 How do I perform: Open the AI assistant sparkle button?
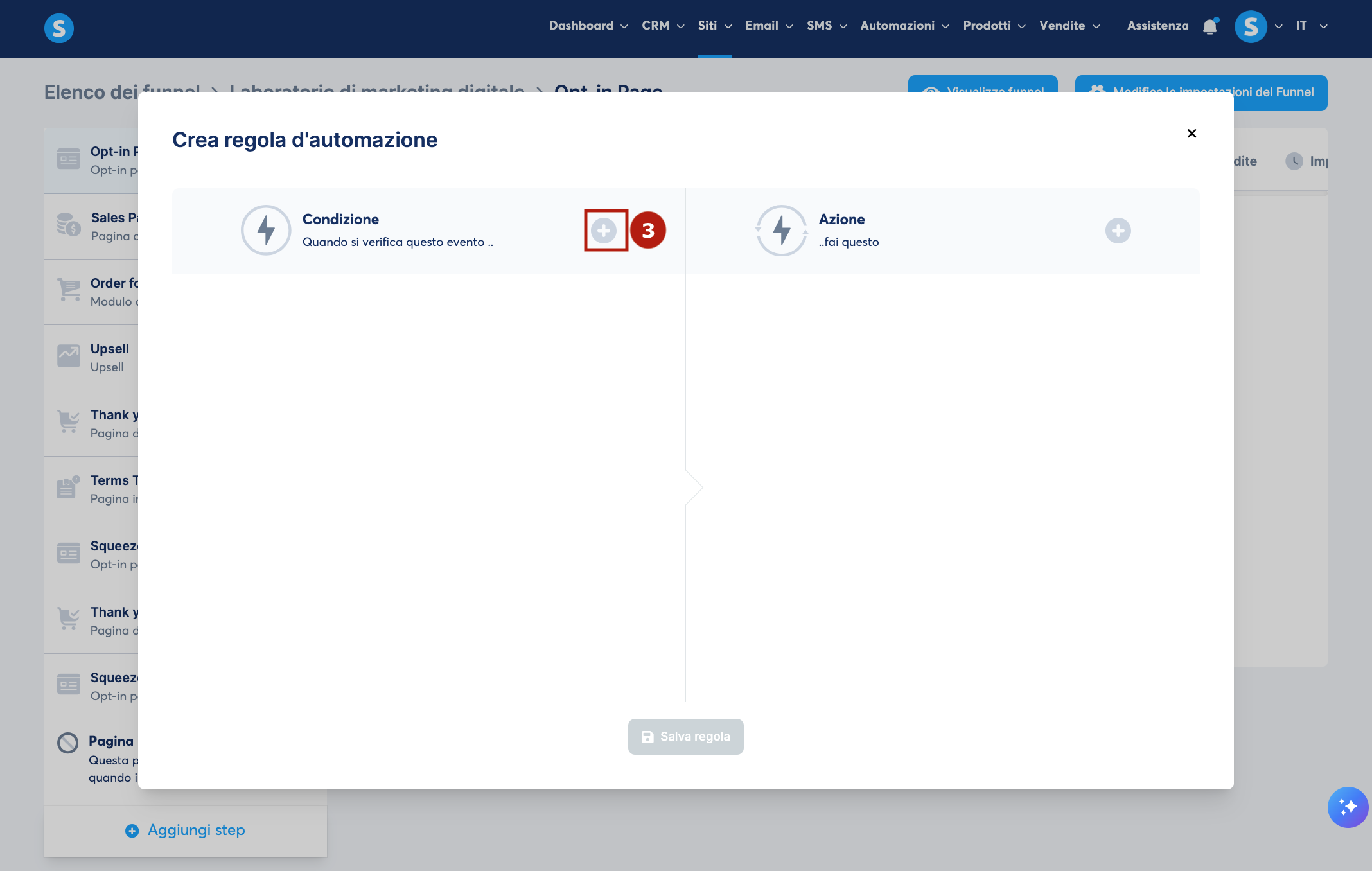pos(1348,807)
